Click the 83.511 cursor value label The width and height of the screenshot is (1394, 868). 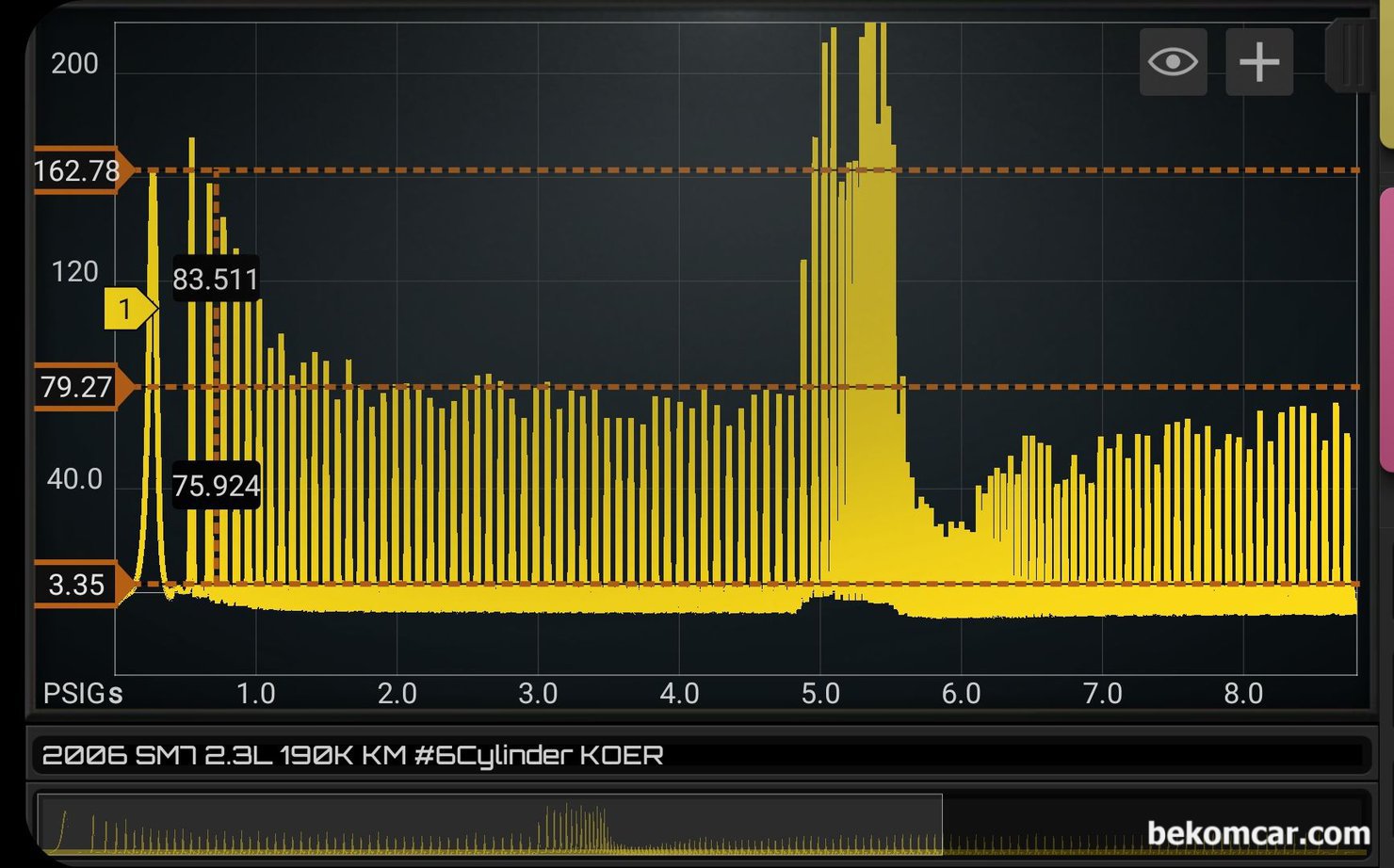click(216, 279)
